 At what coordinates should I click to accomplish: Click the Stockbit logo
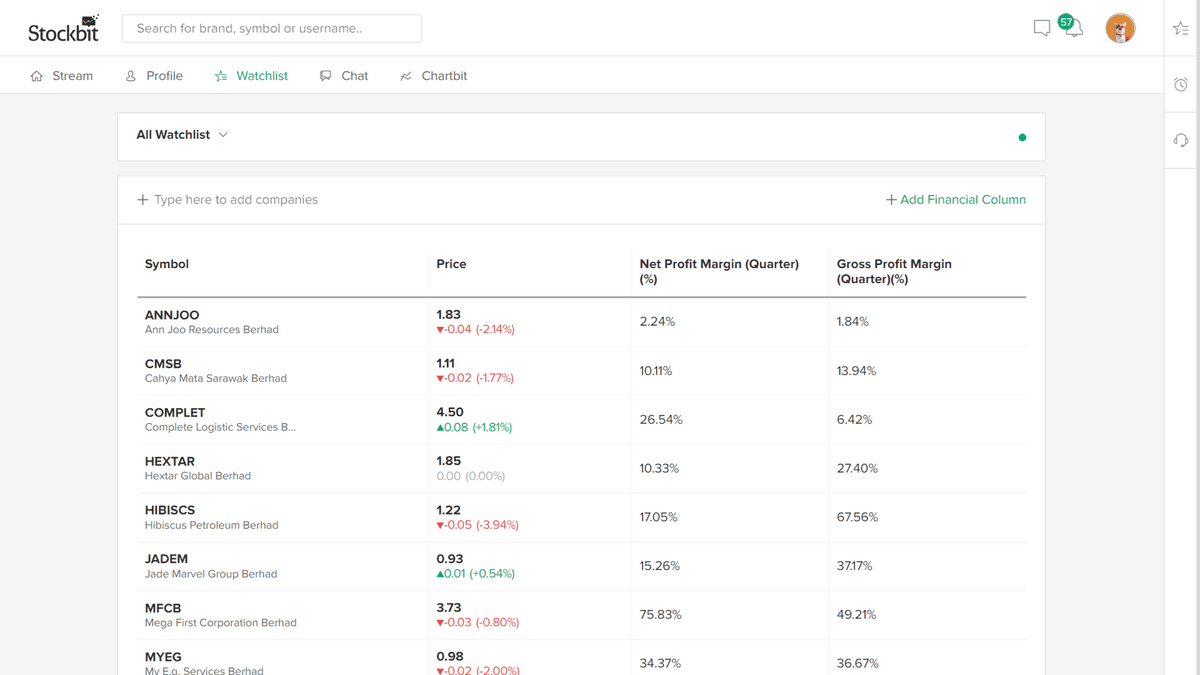[64, 28]
